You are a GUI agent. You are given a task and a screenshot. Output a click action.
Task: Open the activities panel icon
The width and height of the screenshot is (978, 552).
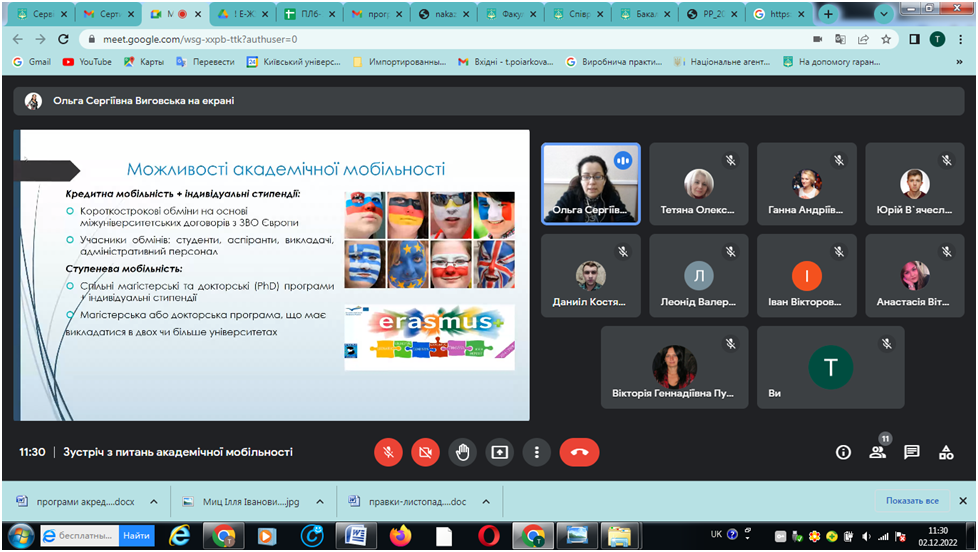coord(946,452)
